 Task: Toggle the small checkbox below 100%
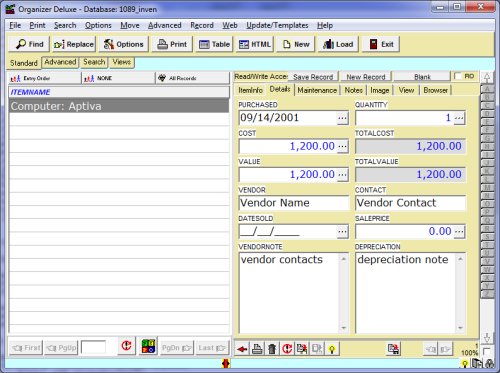(x=487, y=351)
